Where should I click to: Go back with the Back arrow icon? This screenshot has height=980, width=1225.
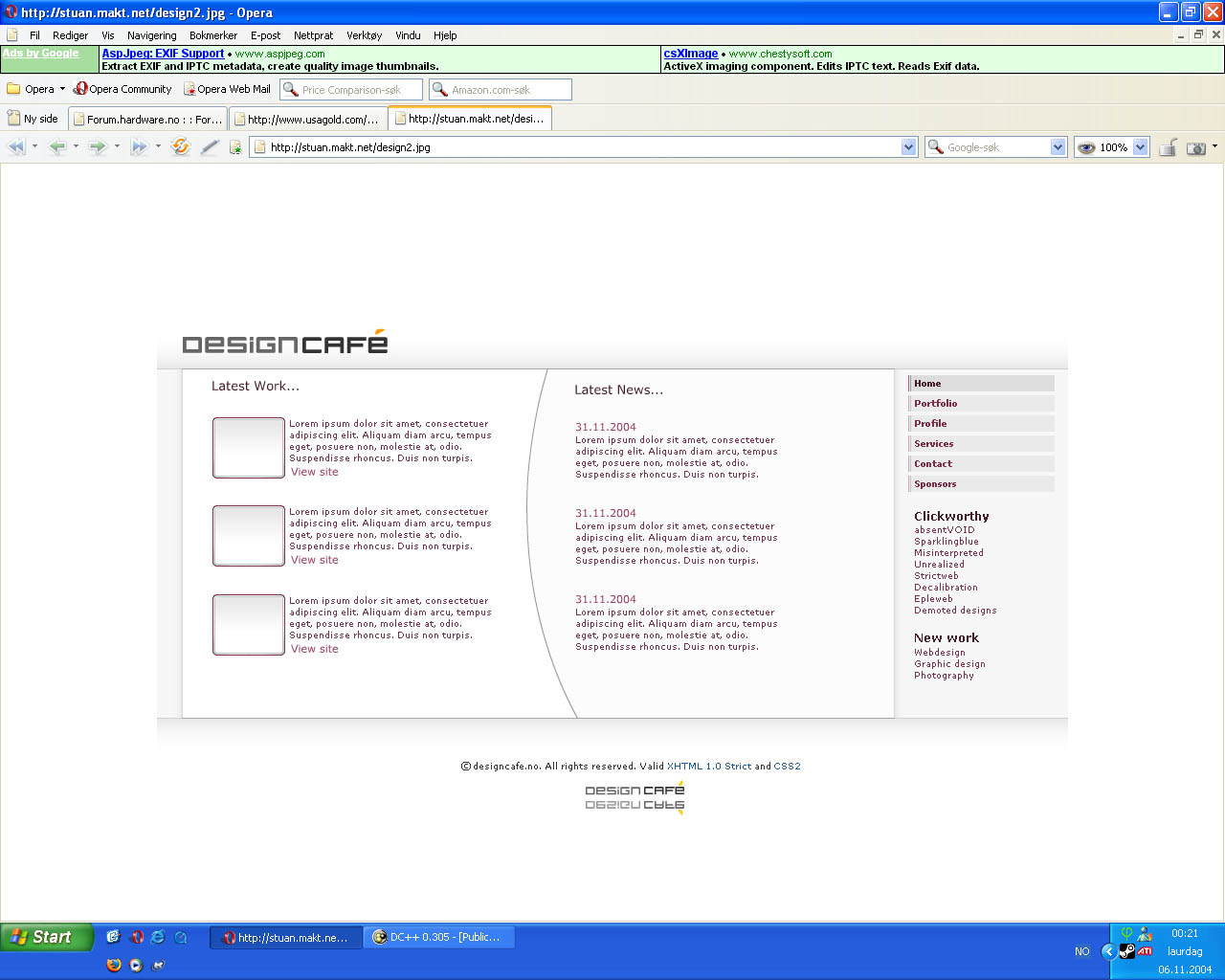click(x=57, y=147)
